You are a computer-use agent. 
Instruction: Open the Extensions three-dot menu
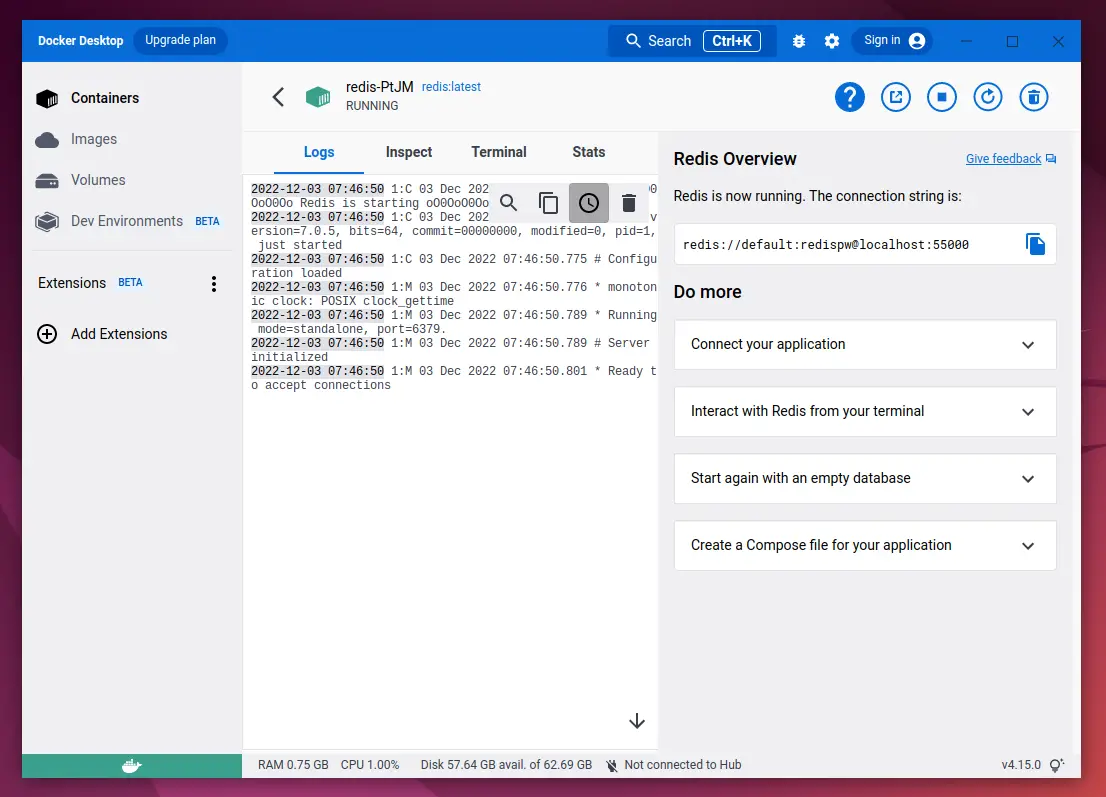[214, 284]
